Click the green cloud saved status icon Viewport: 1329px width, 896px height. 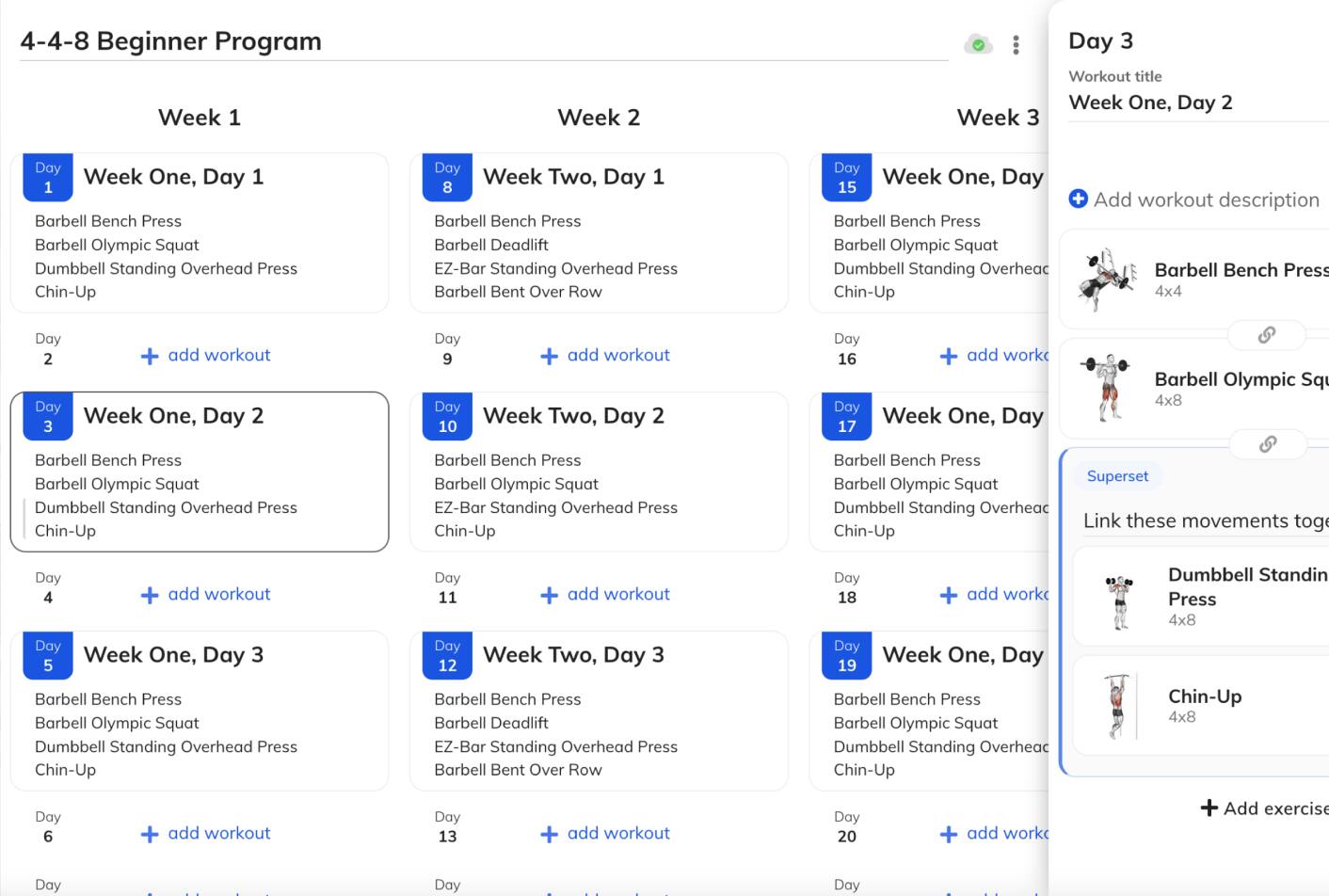pyautogui.click(x=978, y=44)
